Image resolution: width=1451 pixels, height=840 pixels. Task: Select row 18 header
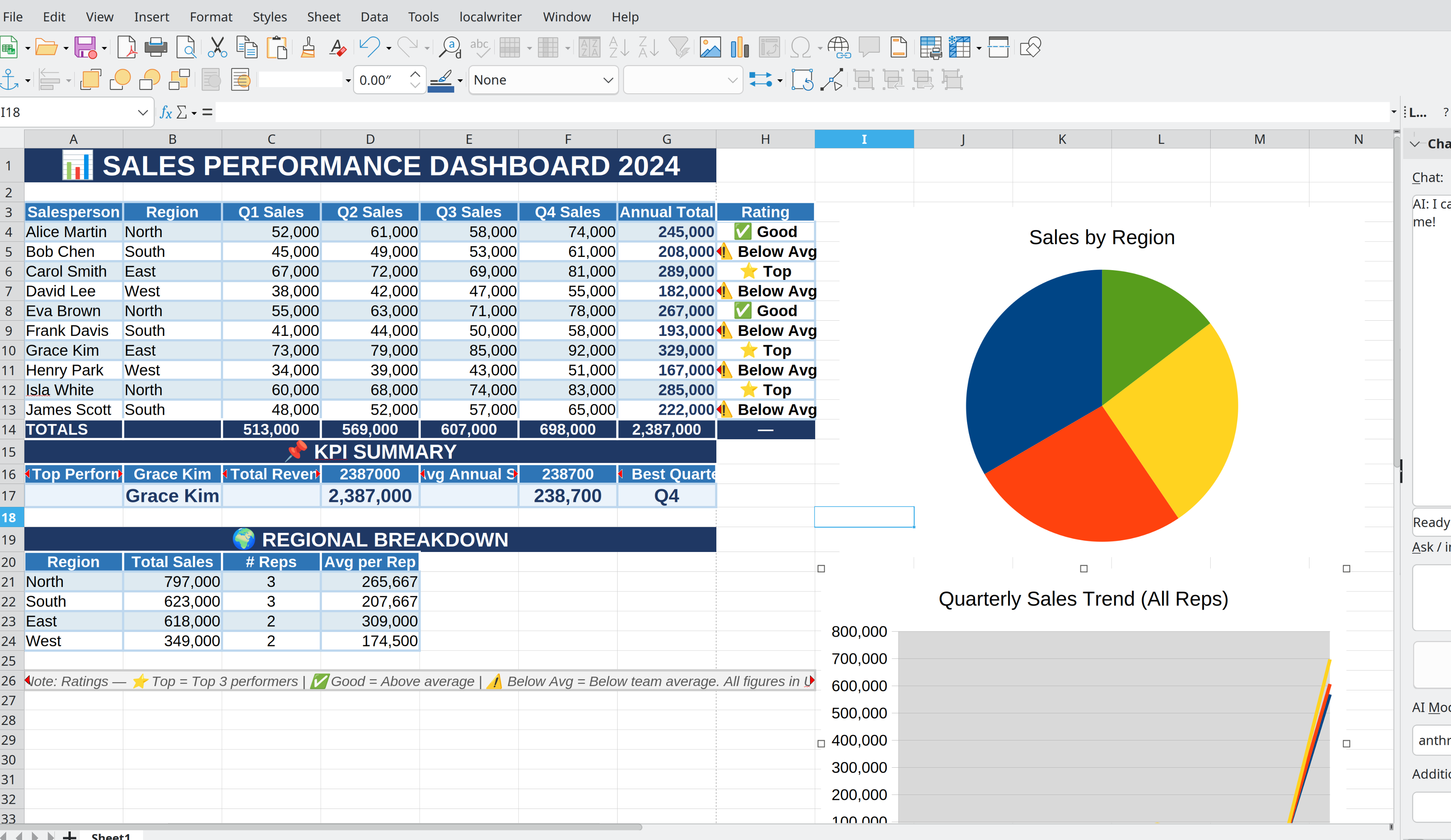9,517
